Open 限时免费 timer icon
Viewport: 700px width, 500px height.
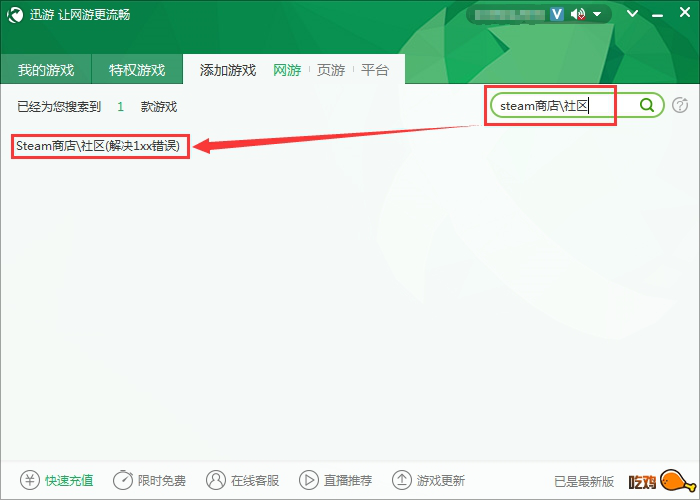(123, 480)
